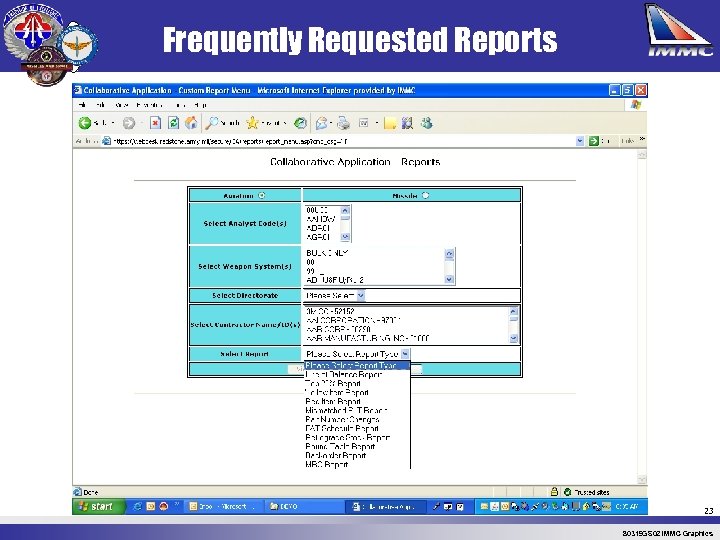Select the Aviation radio button
The height and width of the screenshot is (540, 720).
point(262,196)
